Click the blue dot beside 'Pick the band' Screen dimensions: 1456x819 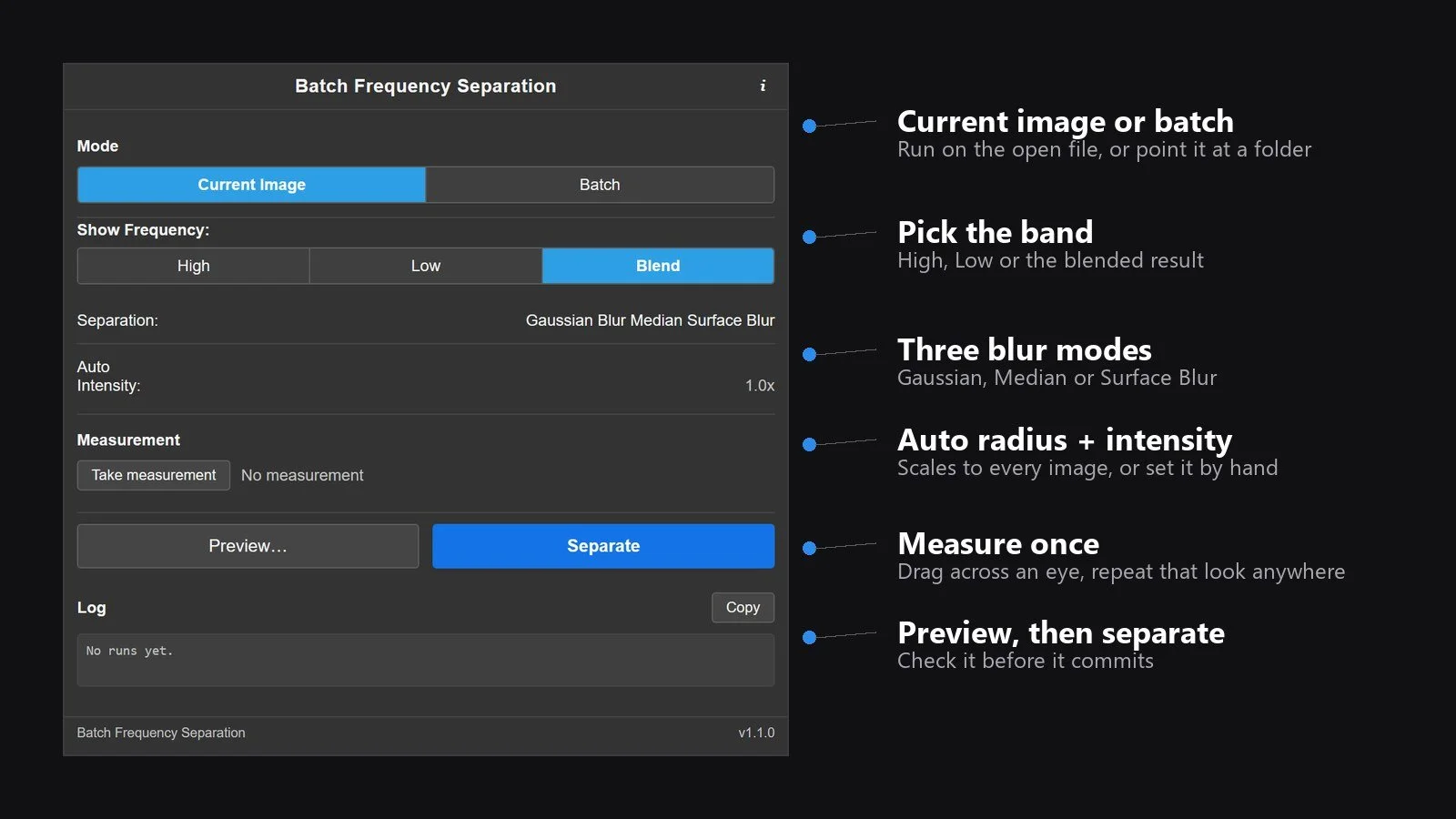809,237
